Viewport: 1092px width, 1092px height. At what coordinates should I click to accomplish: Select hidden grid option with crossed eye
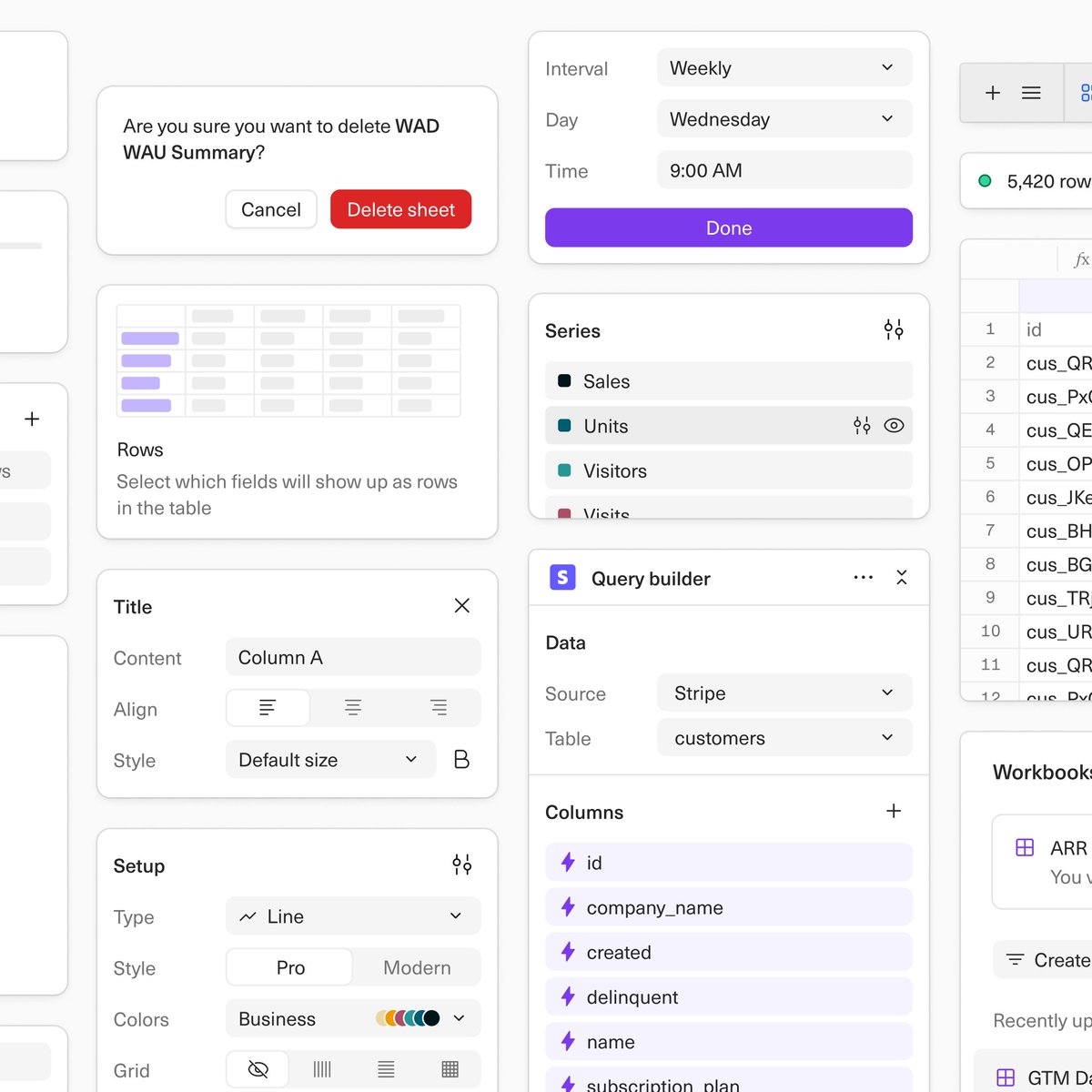(258, 1069)
